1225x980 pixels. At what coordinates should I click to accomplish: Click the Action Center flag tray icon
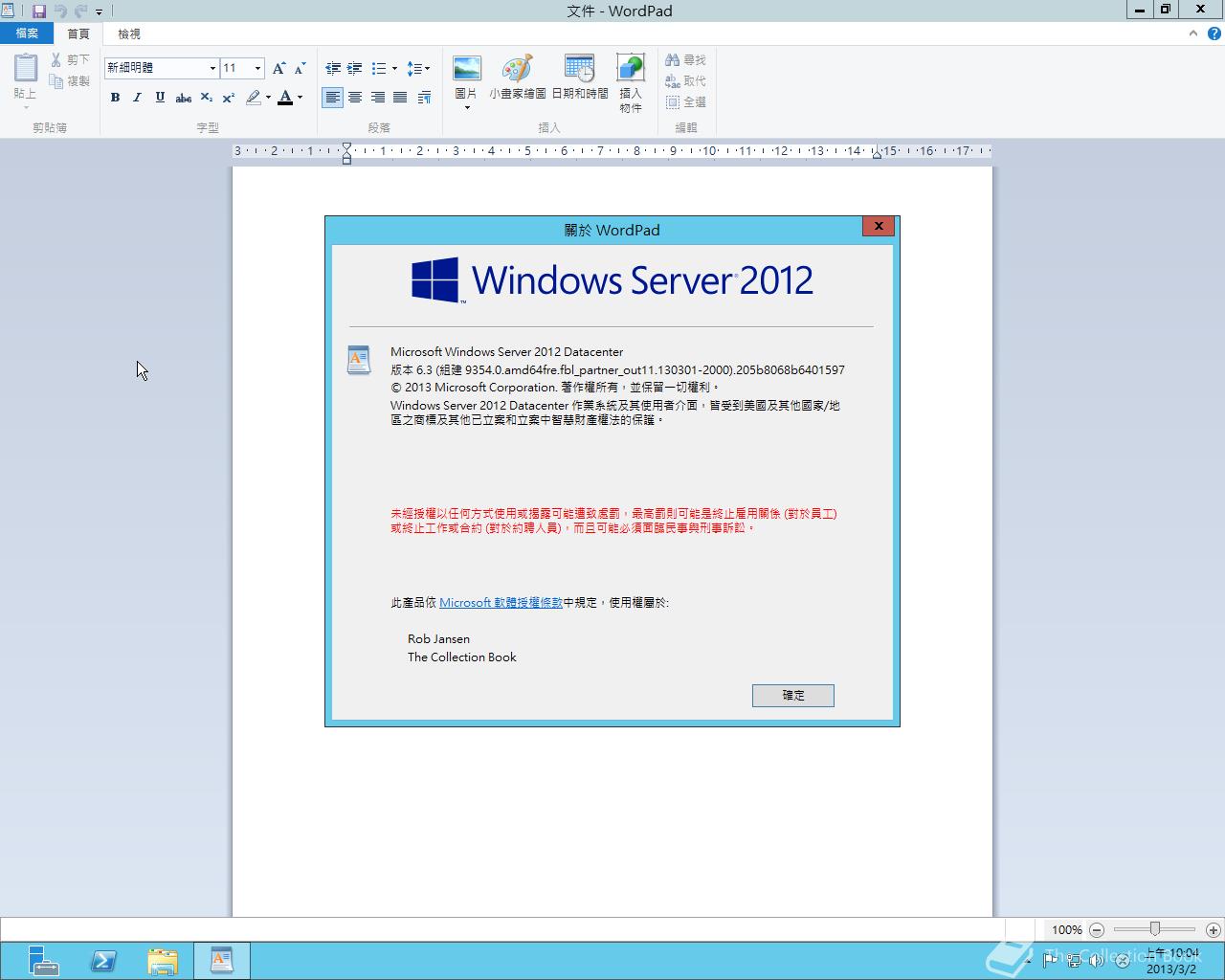click(x=1051, y=961)
